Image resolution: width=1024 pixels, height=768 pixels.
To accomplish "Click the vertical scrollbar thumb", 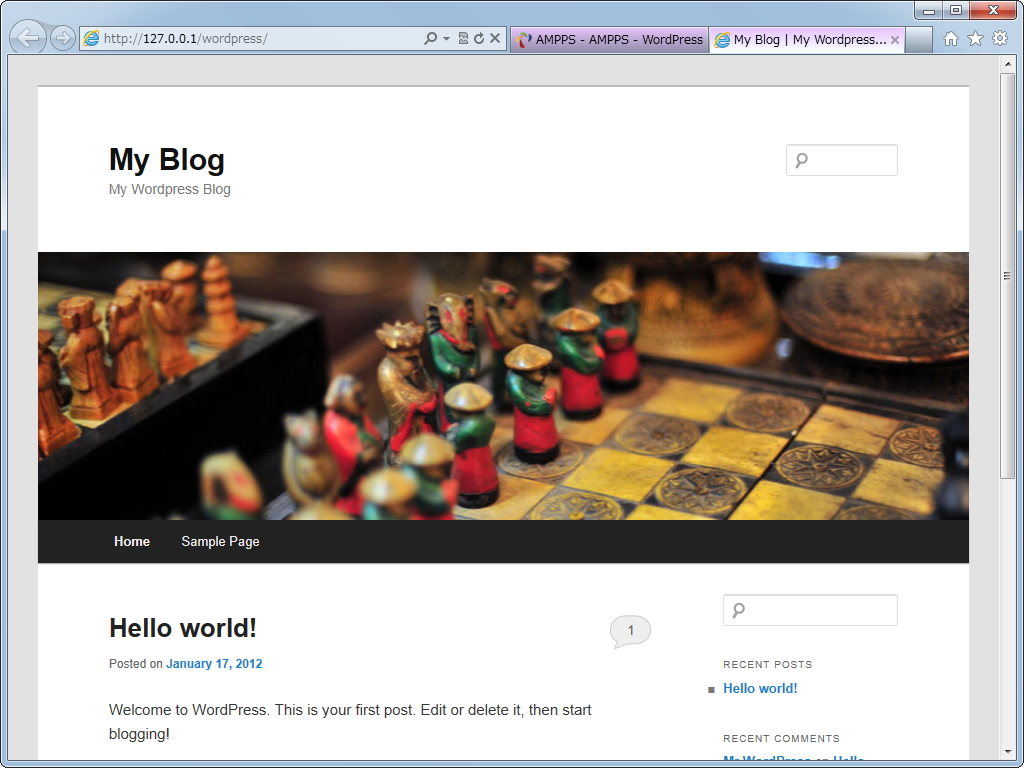I will pos(1008,276).
